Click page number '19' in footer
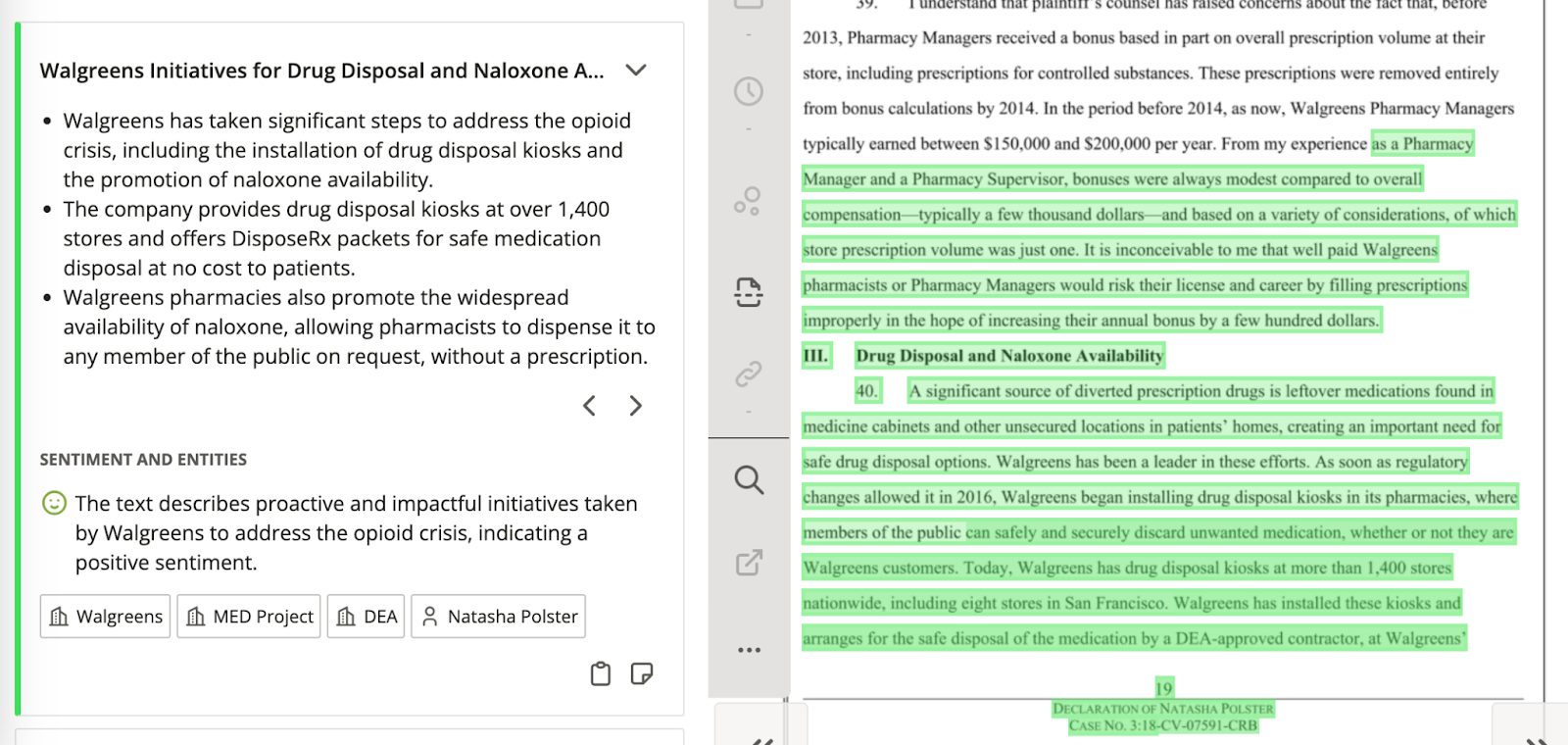 tap(1163, 688)
